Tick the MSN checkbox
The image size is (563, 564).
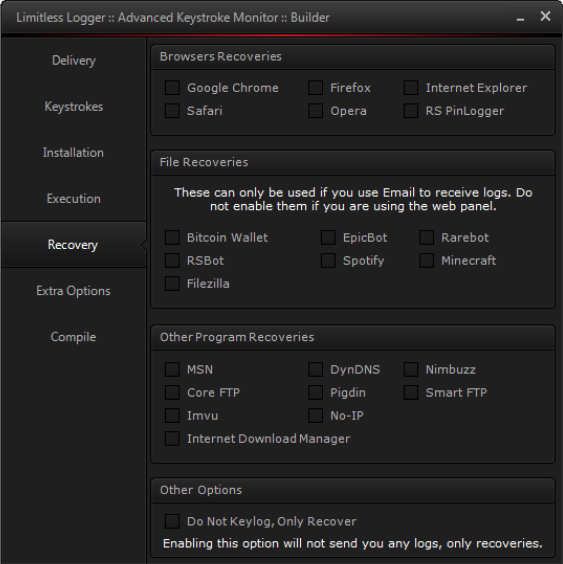tap(172, 369)
